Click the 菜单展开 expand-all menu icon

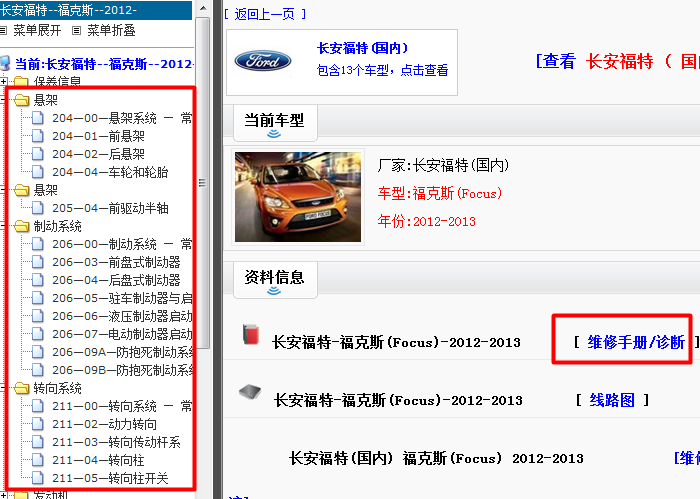click(x=4, y=30)
